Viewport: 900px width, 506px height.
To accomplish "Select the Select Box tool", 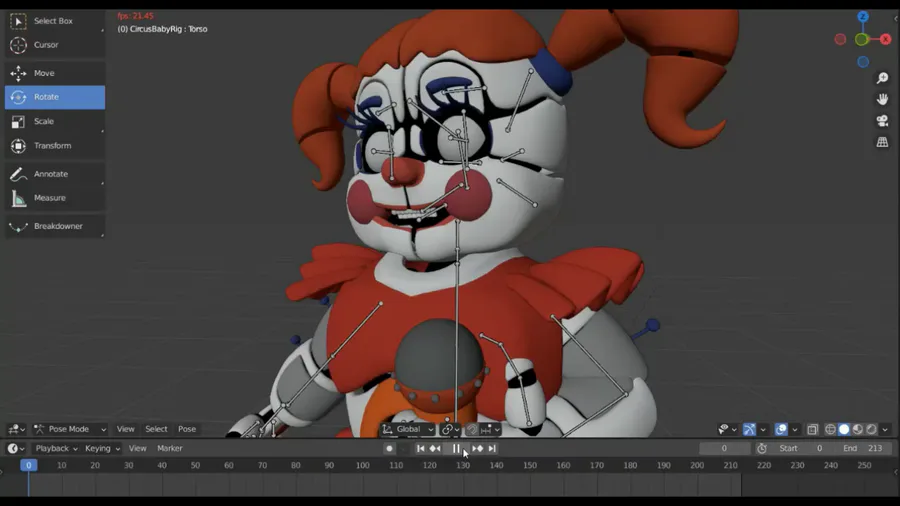I will (55, 21).
